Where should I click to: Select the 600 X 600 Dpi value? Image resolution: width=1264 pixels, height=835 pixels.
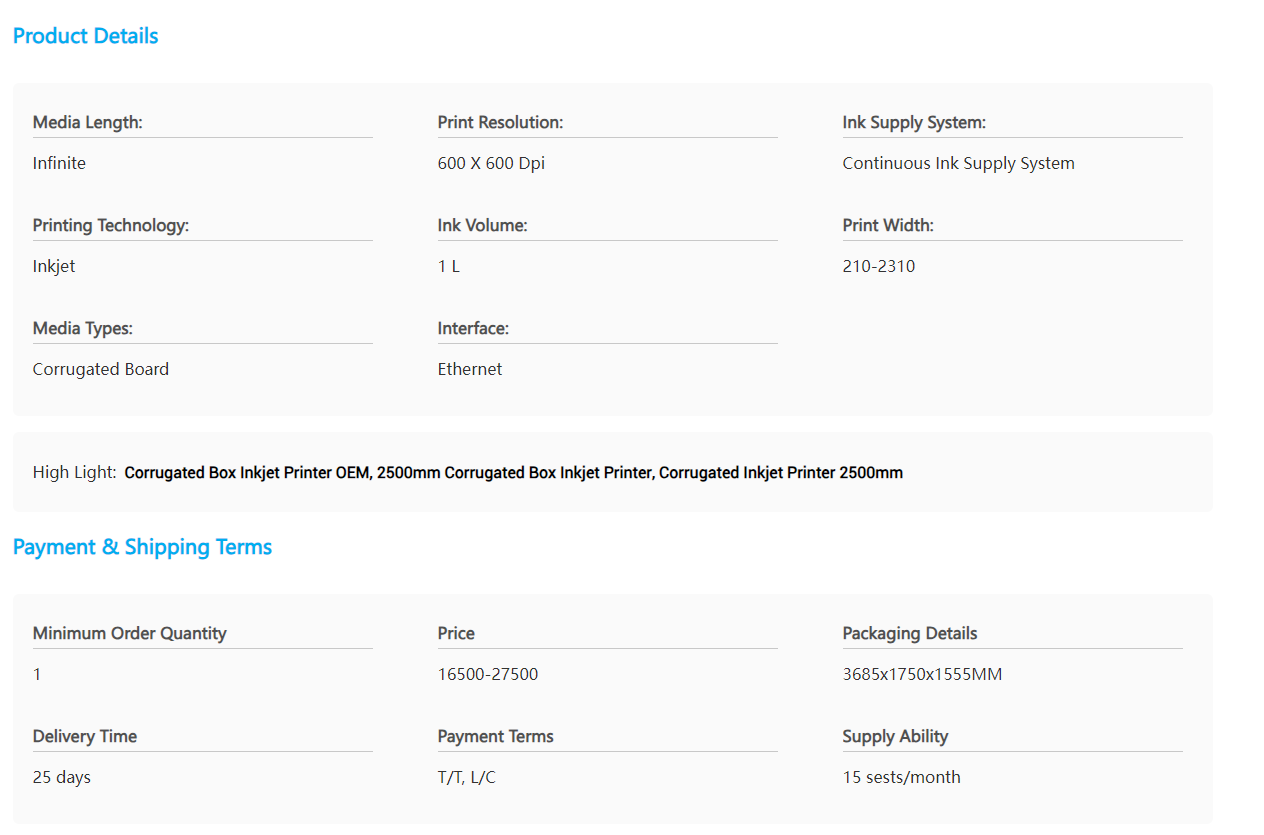491,163
